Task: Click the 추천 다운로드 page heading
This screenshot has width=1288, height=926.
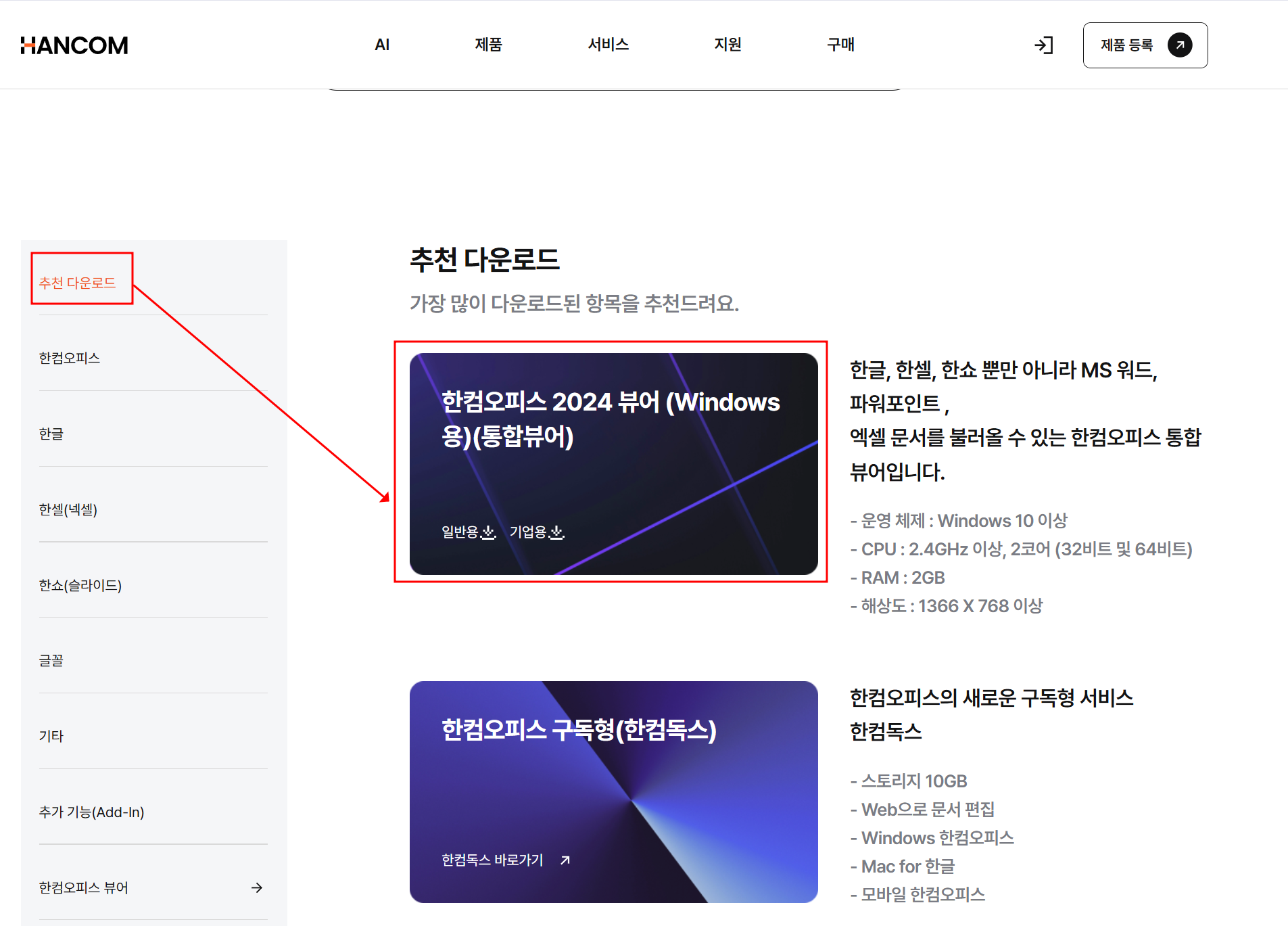Action: coord(485,260)
